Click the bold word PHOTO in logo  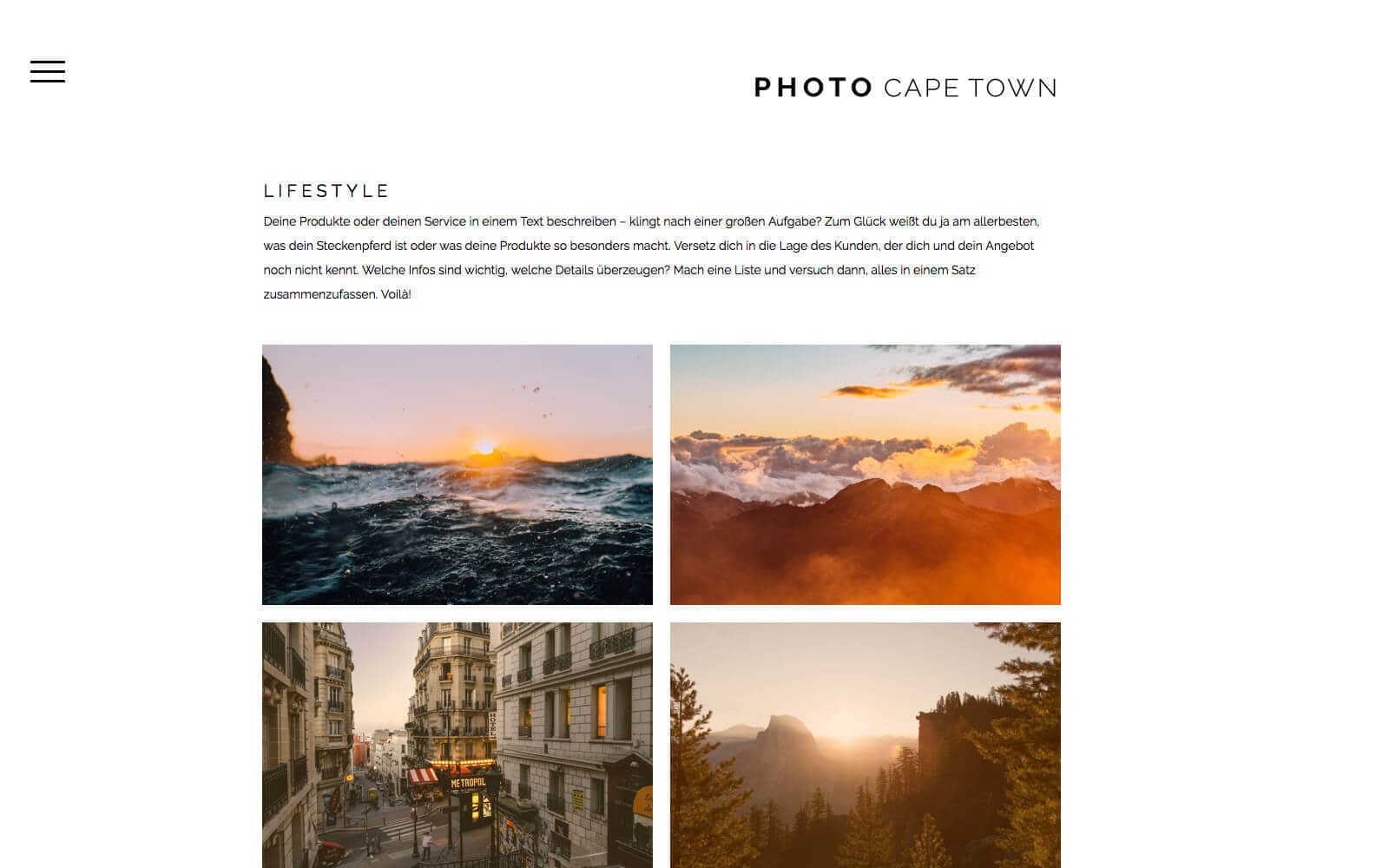(x=813, y=88)
